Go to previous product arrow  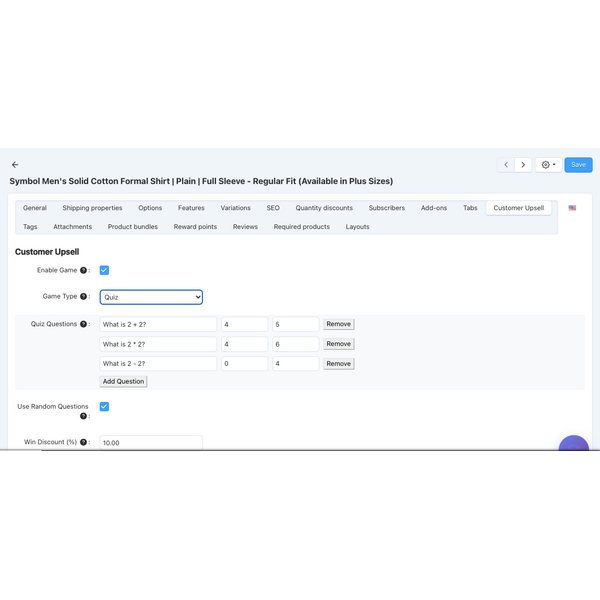pos(506,165)
